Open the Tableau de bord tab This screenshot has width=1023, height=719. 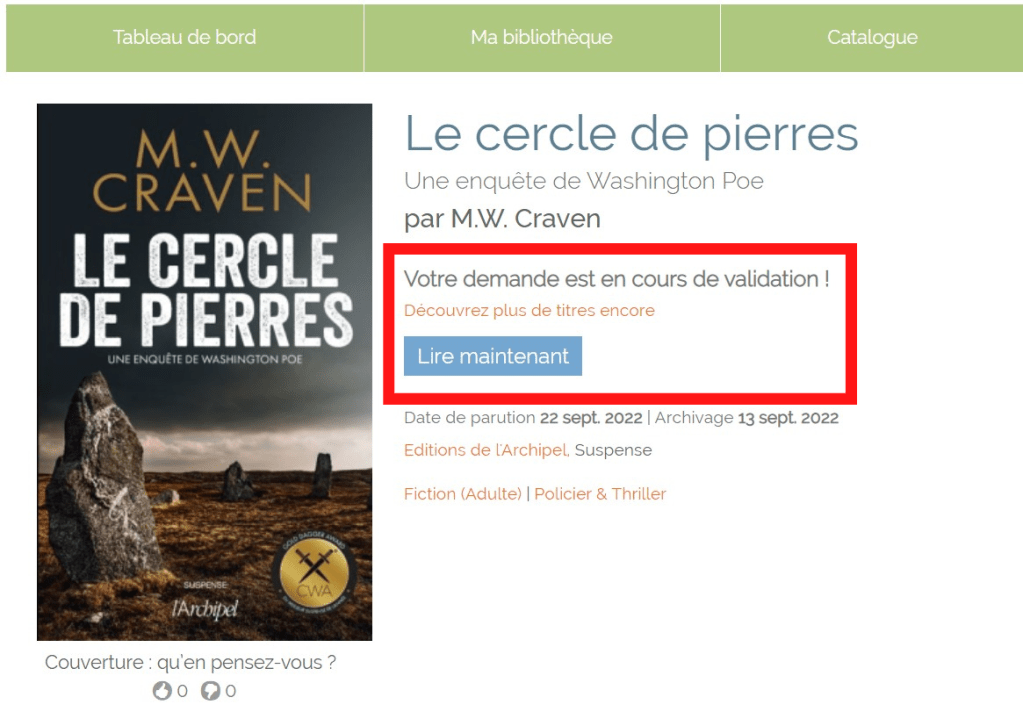185,38
